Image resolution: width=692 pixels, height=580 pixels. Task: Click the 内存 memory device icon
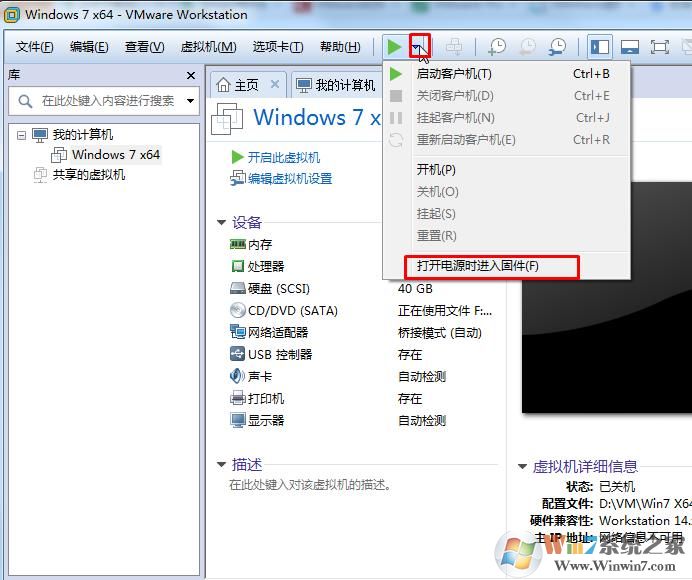click(x=237, y=244)
